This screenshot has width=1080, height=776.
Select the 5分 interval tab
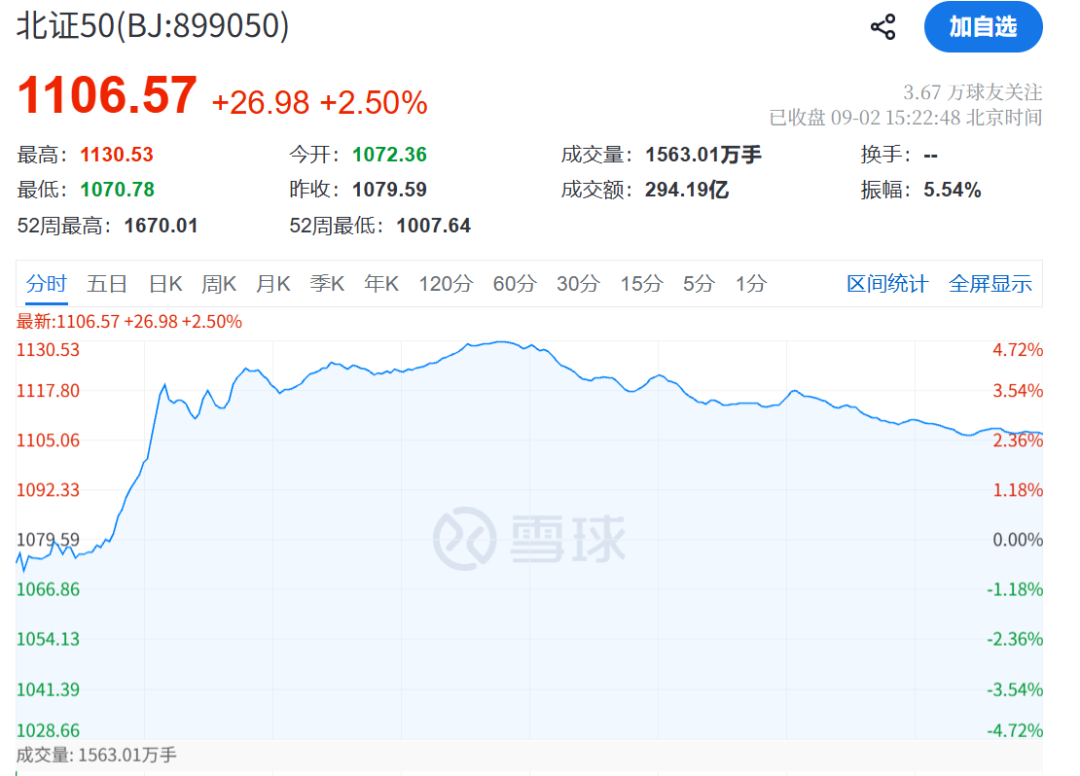[x=698, y=284]
